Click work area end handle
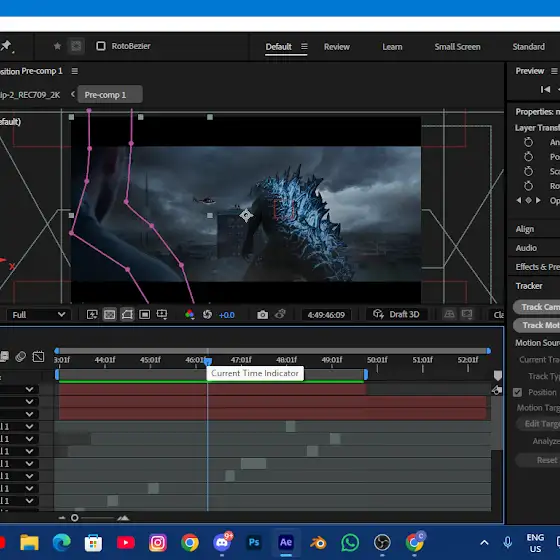560x560 pixels. pos(366,374)
